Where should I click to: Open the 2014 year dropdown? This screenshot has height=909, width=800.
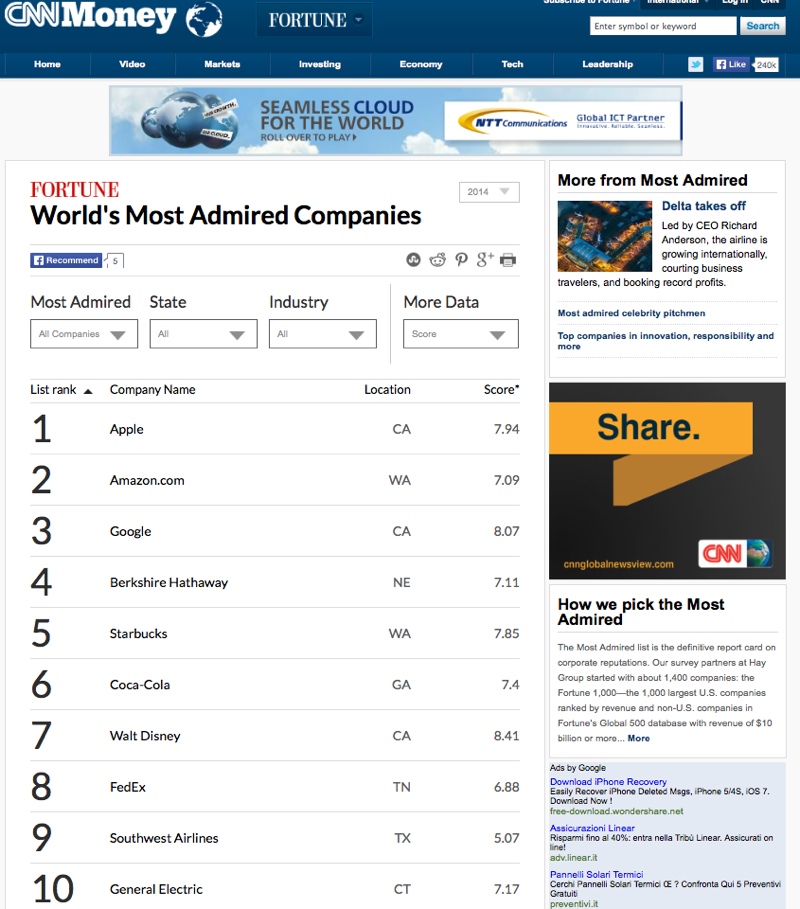489,192
